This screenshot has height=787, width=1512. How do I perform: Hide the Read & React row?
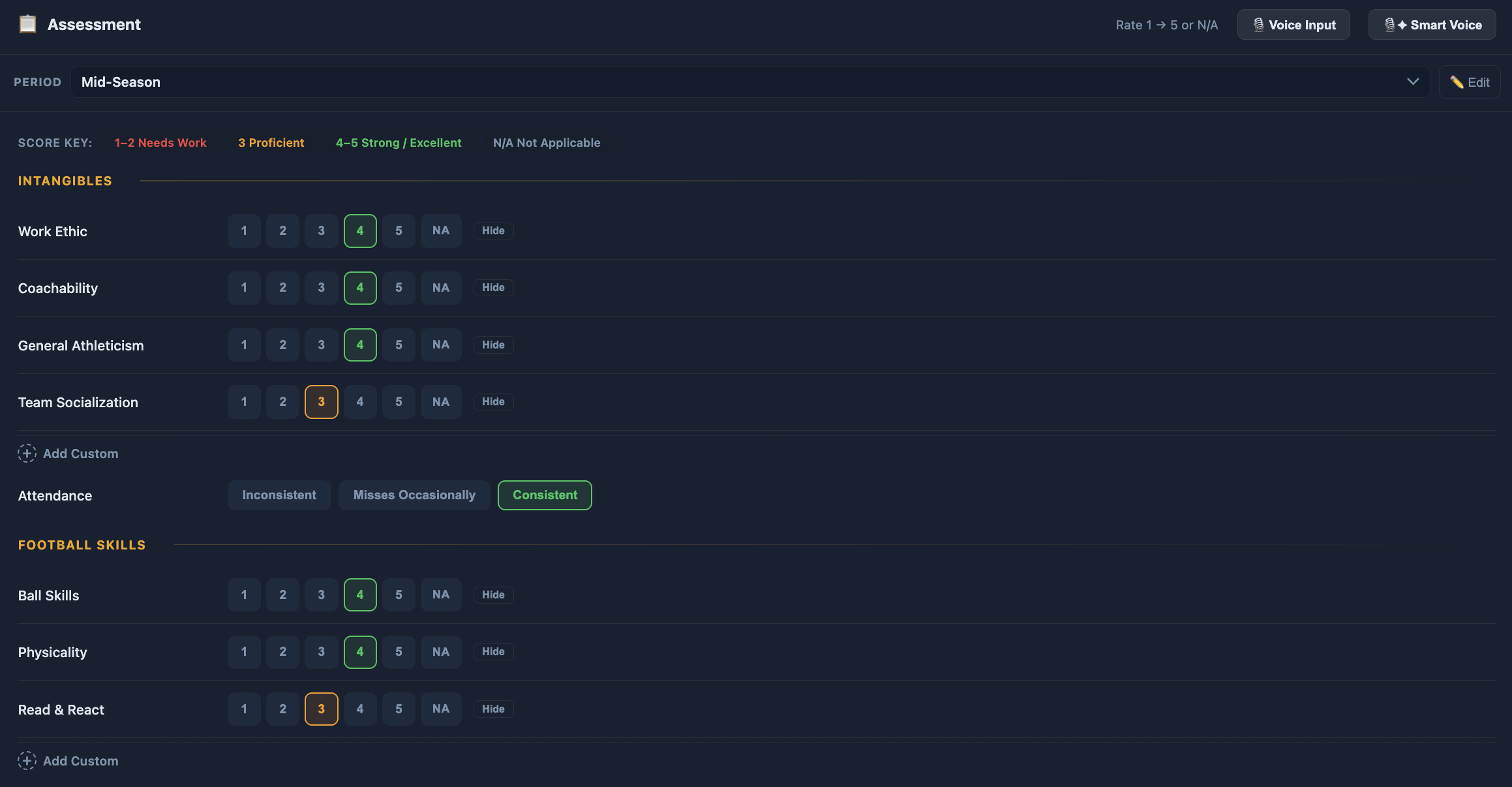coord(493,709)
